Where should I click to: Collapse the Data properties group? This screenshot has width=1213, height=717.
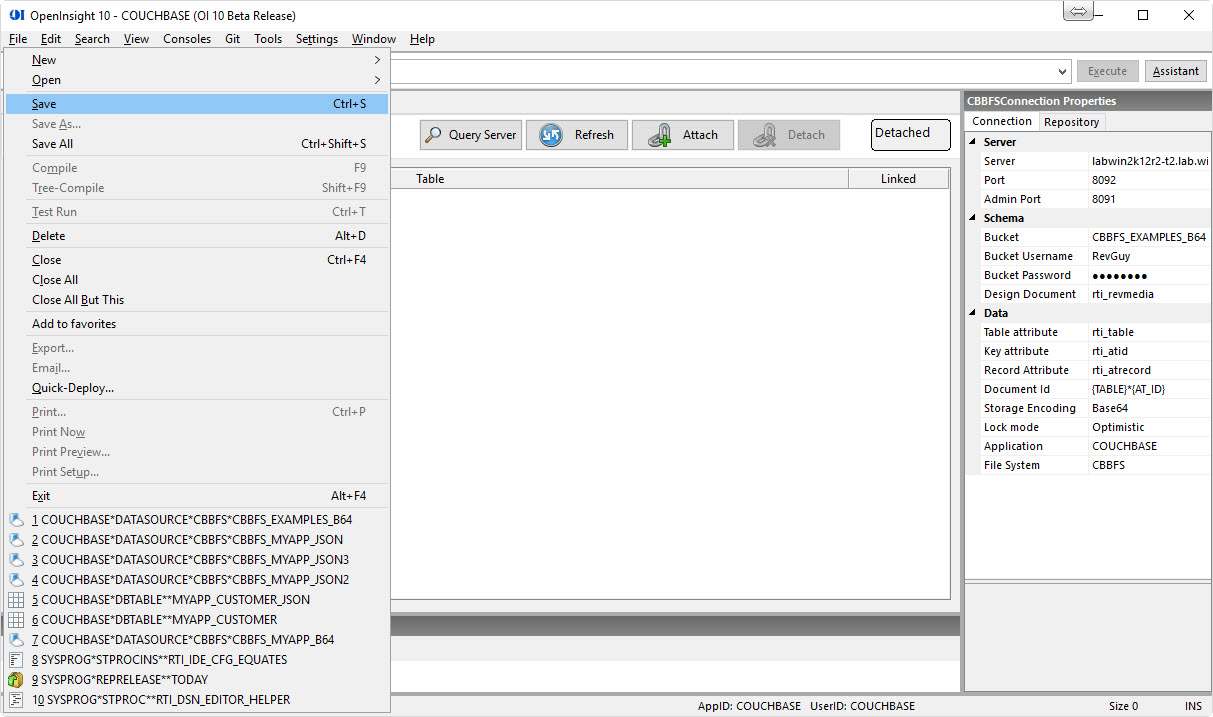(x=971, y=313)
